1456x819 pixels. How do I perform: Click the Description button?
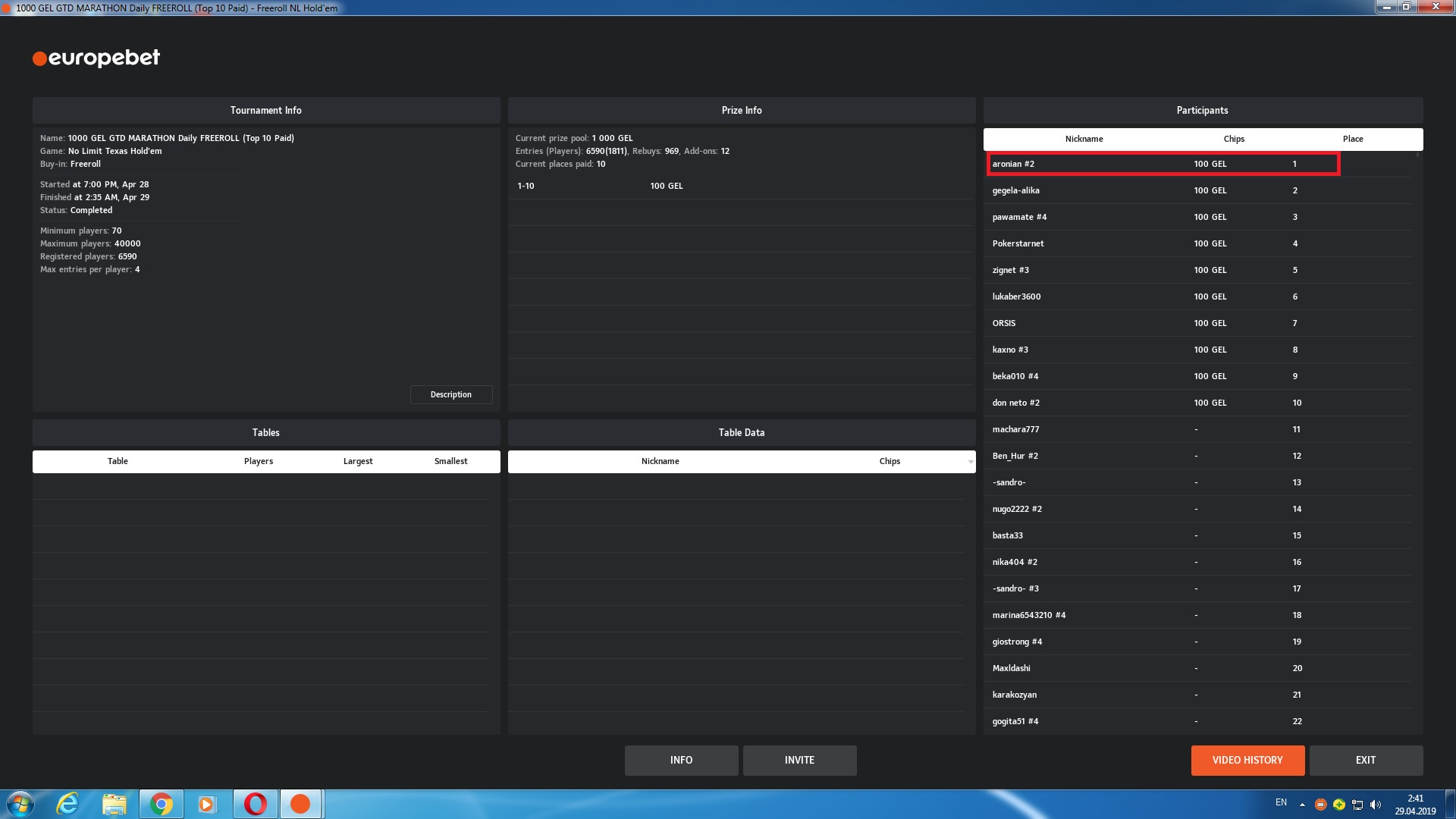[451, 394]
